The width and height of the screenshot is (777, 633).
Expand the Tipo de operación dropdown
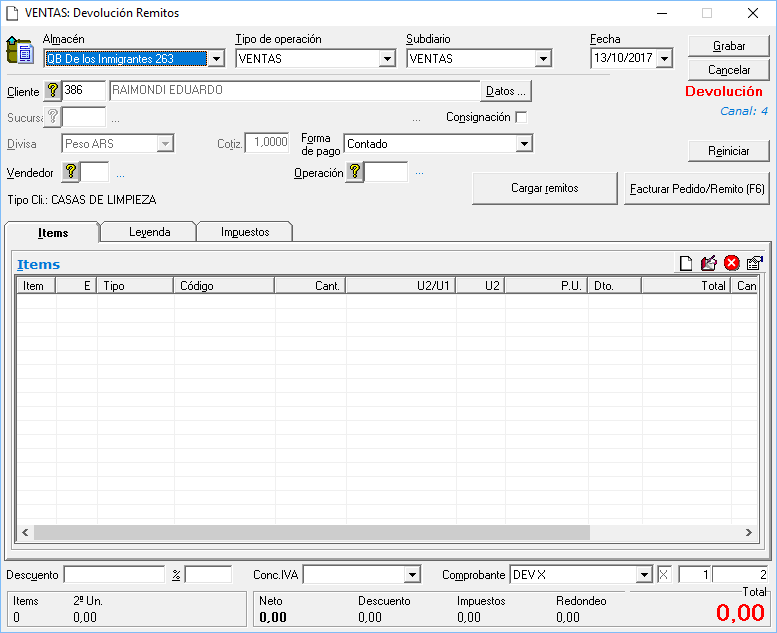click(x=387, y=59)
